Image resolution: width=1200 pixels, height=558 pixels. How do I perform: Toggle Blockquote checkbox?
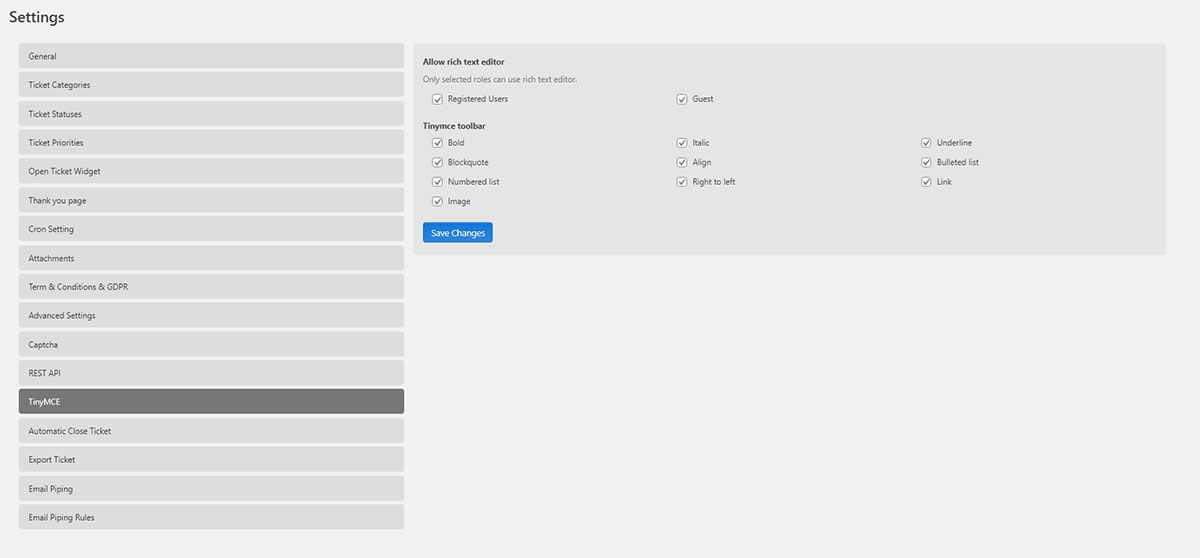[437, 162]
